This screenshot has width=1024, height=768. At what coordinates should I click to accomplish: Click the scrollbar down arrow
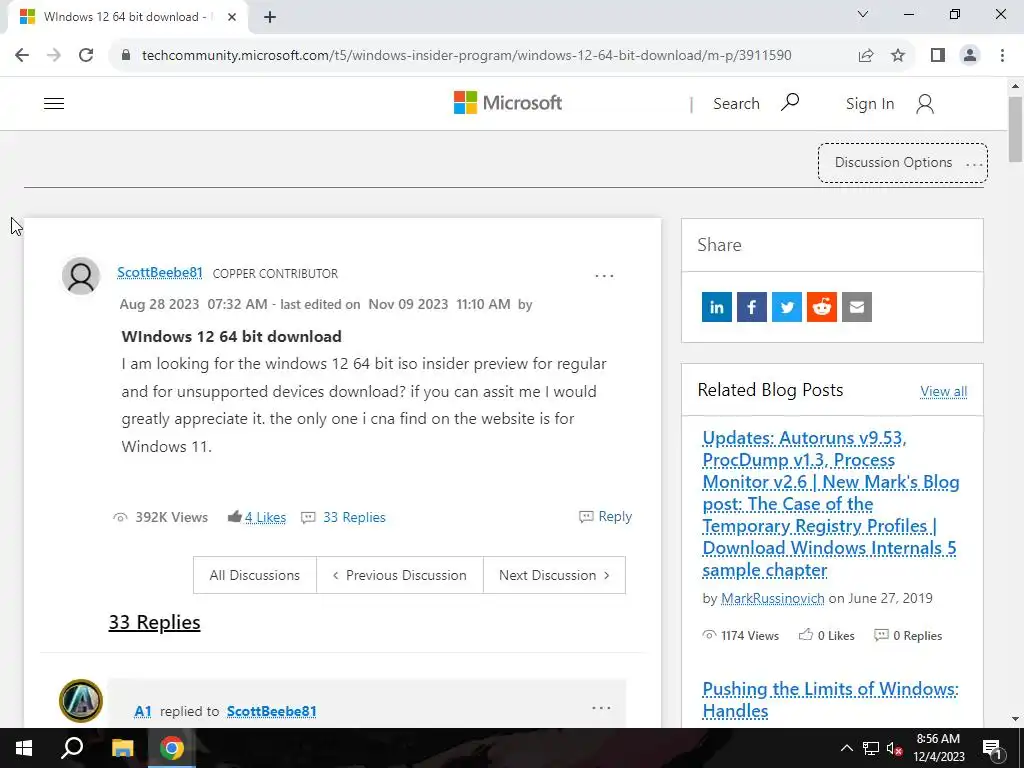[x=1015, y=719]
